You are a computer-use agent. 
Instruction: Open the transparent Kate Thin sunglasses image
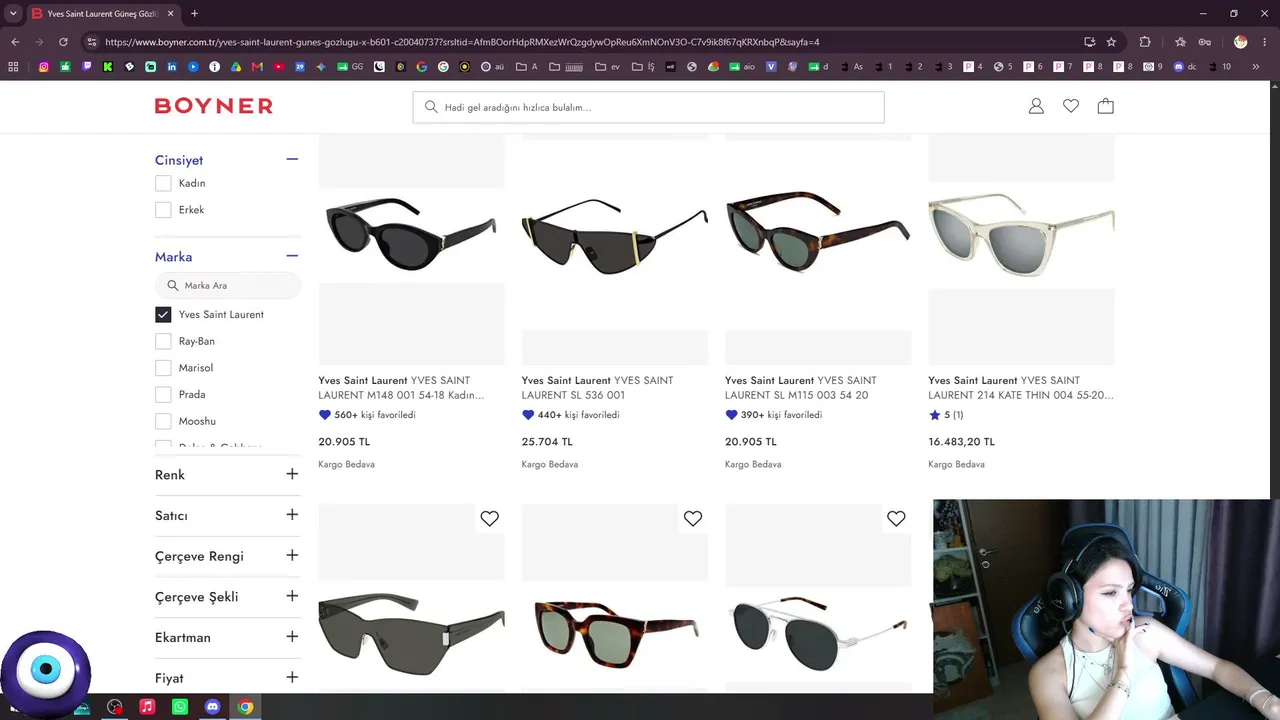click(1021, 235)
